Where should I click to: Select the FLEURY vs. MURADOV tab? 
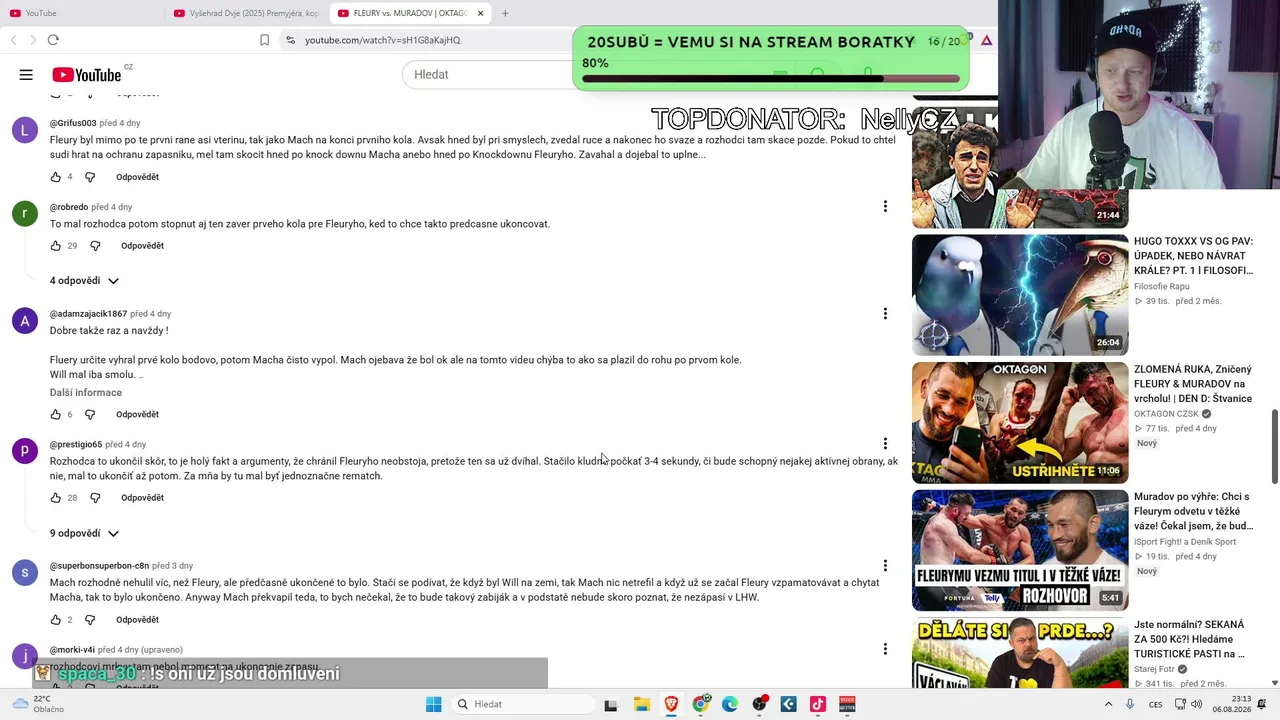pyautogui.click(x=410, y=13)
